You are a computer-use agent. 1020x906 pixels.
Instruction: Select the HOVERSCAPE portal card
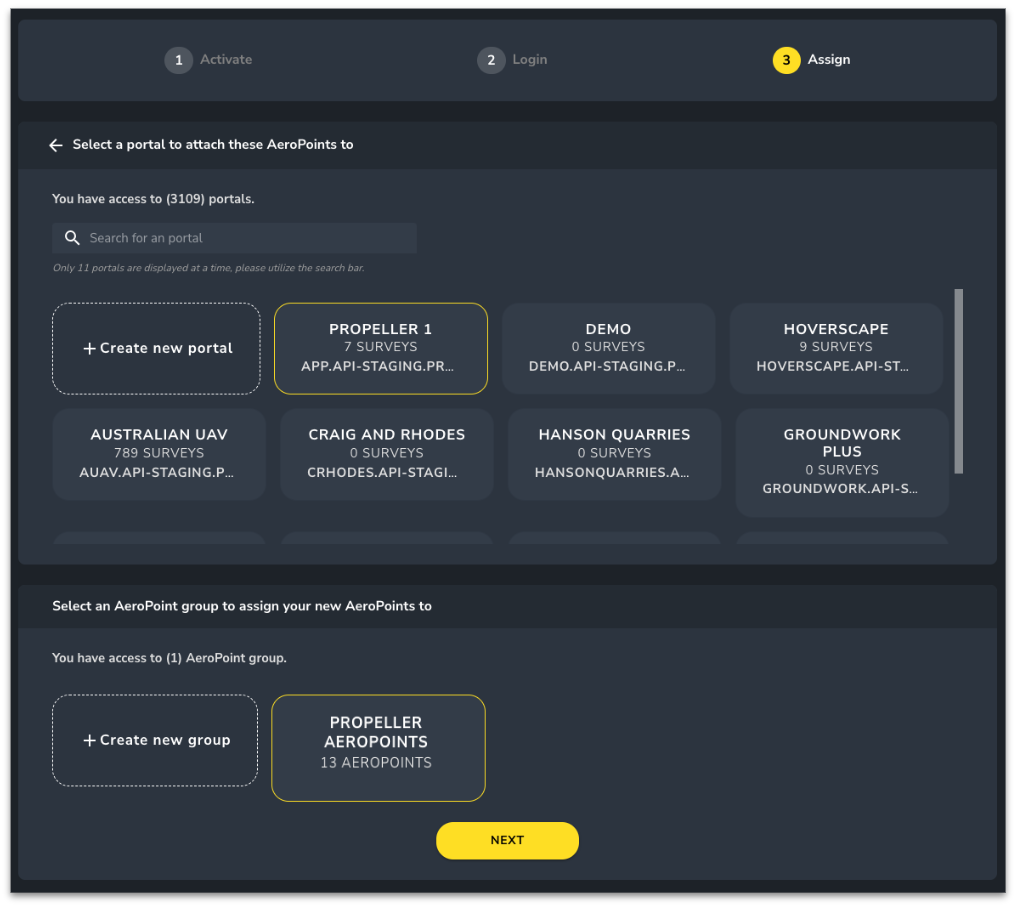(x=836, y=347)
